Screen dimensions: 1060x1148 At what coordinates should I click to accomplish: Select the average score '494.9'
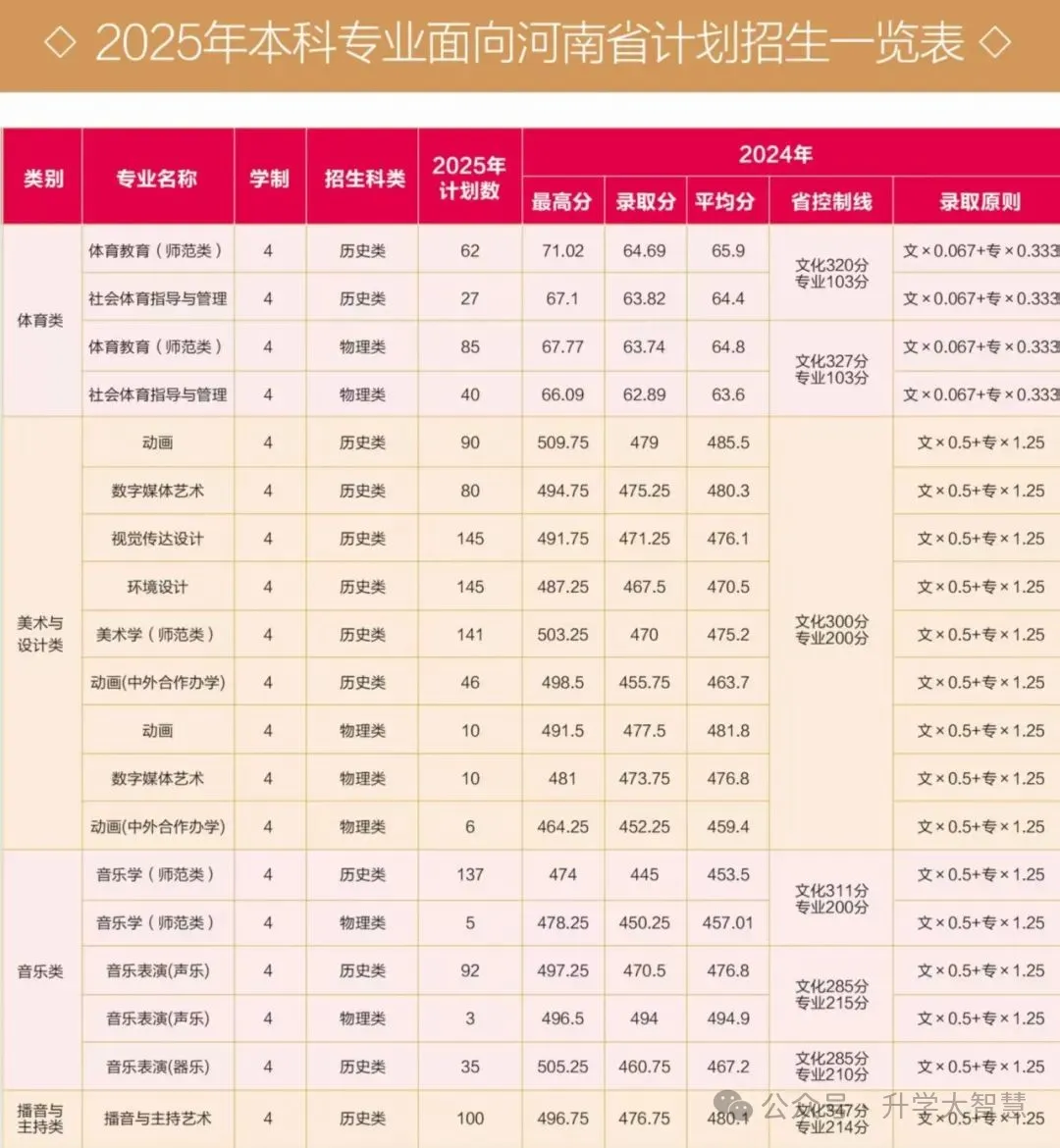pos(728,1018)
